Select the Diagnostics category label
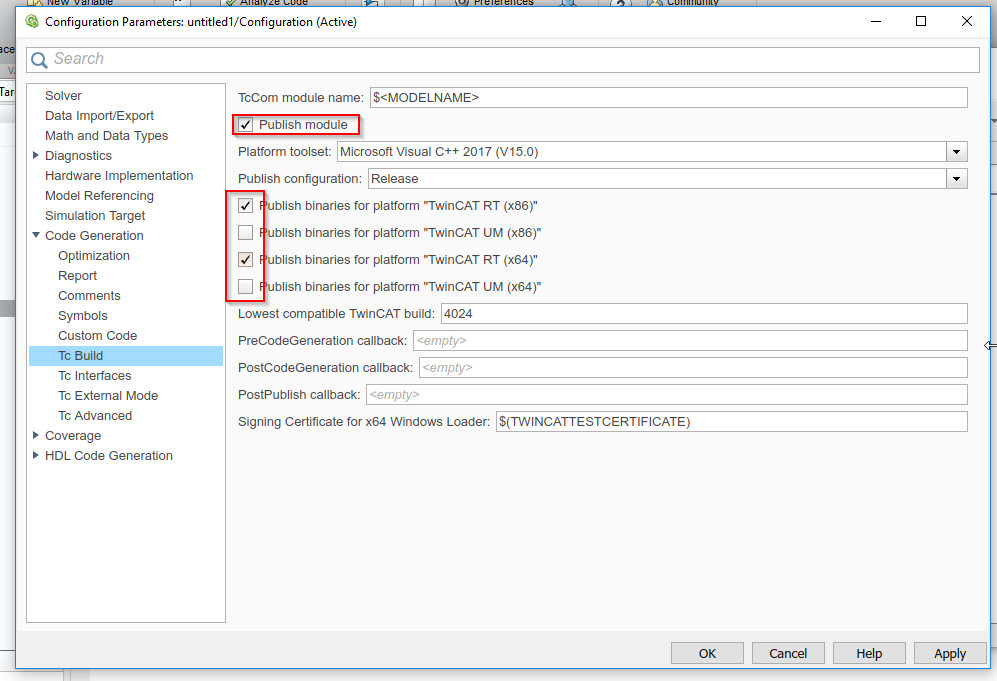997x681 pixels. [78, 156]
